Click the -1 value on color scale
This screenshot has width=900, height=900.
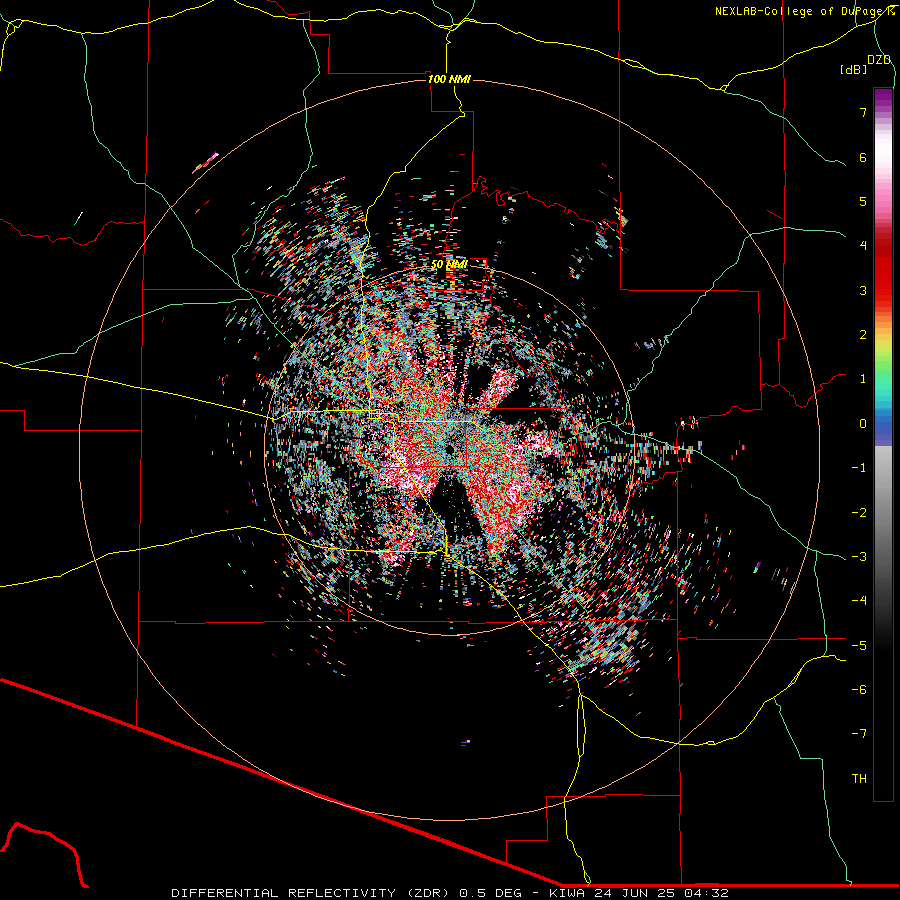(x=859, y=468)
